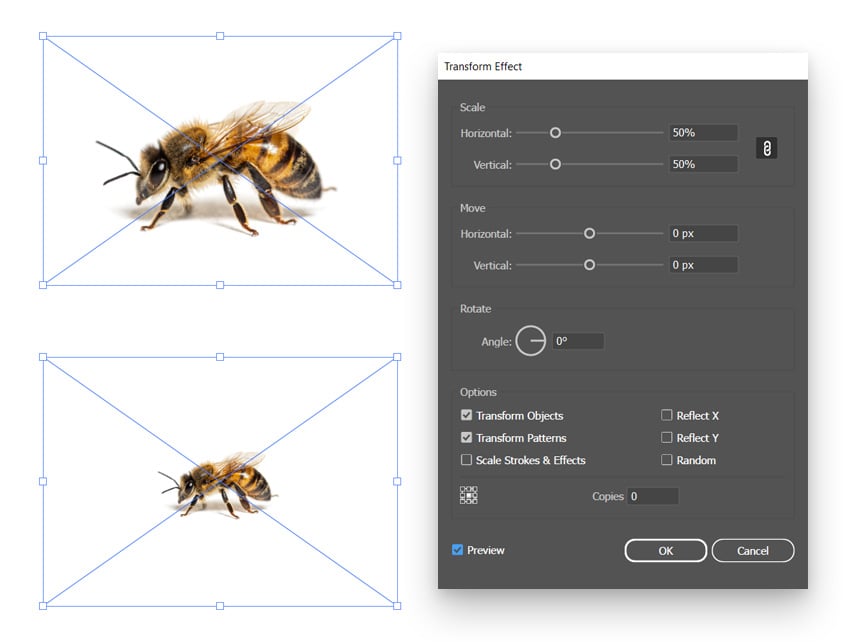Toggle the Preview checkbox off
The height and width of the screenshot is (642, 850).
pyautogui.click(x=458, y=550)
